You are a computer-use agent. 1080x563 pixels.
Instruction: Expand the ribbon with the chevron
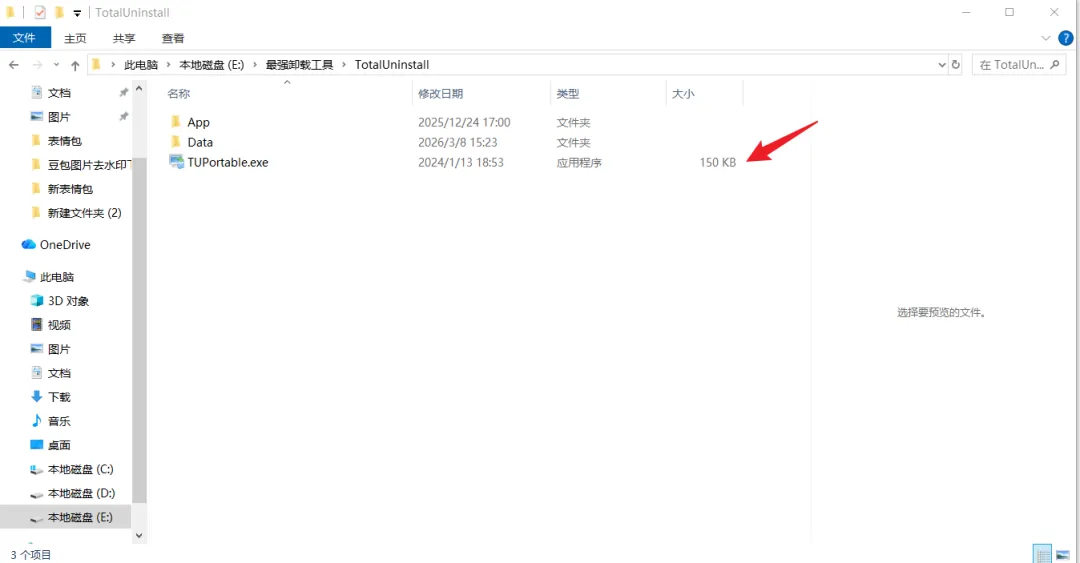tap(1046, 38)
